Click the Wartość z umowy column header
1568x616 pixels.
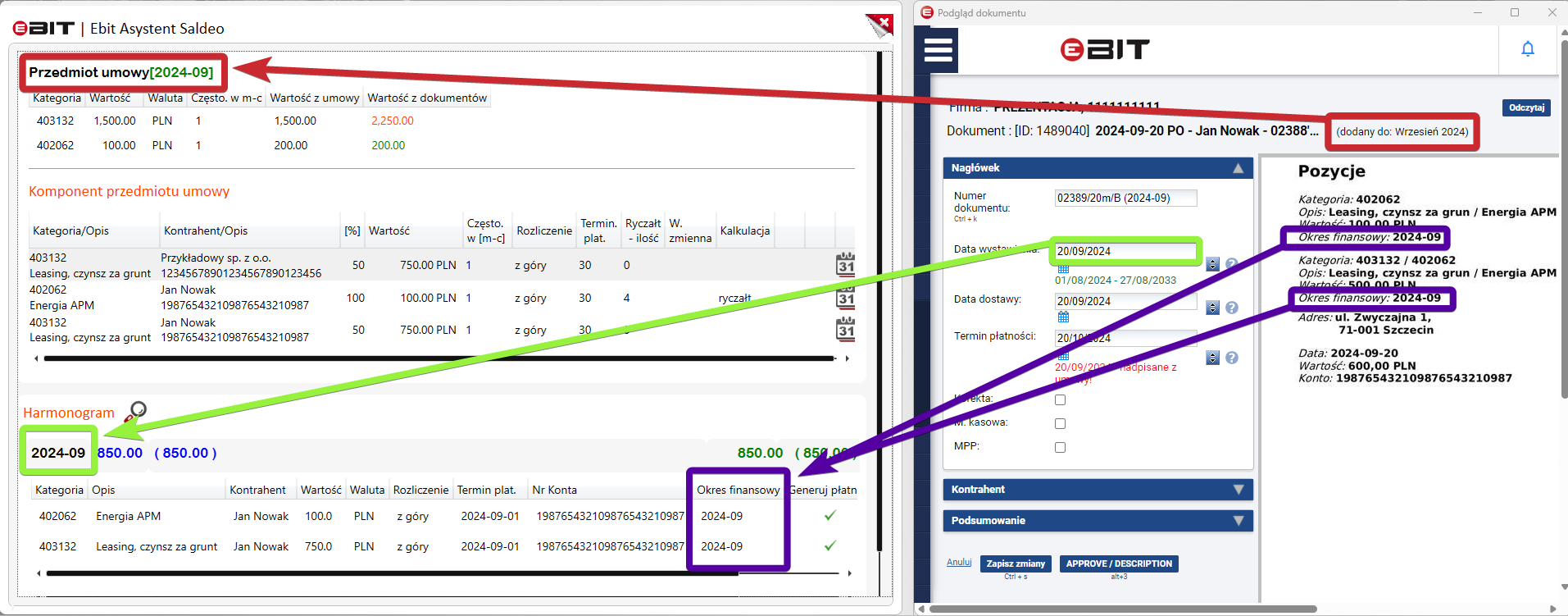tap(315, 98)
